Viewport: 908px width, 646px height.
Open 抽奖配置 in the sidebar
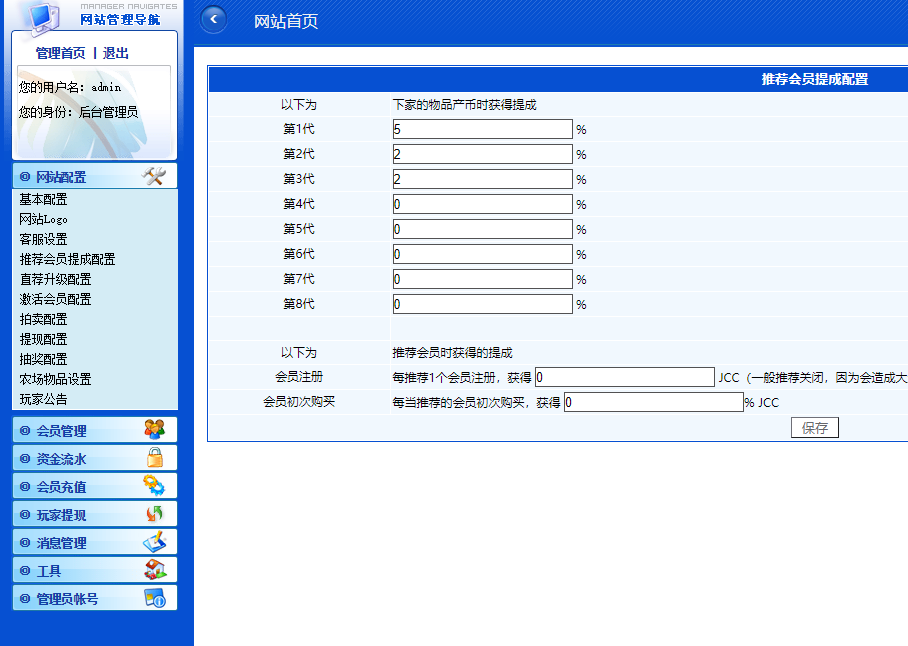point(43,359)
